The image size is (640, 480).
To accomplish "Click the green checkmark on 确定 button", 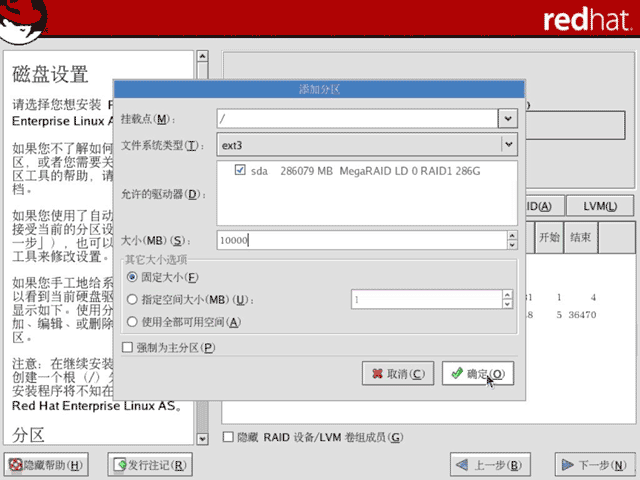I will tap(457, 373).
